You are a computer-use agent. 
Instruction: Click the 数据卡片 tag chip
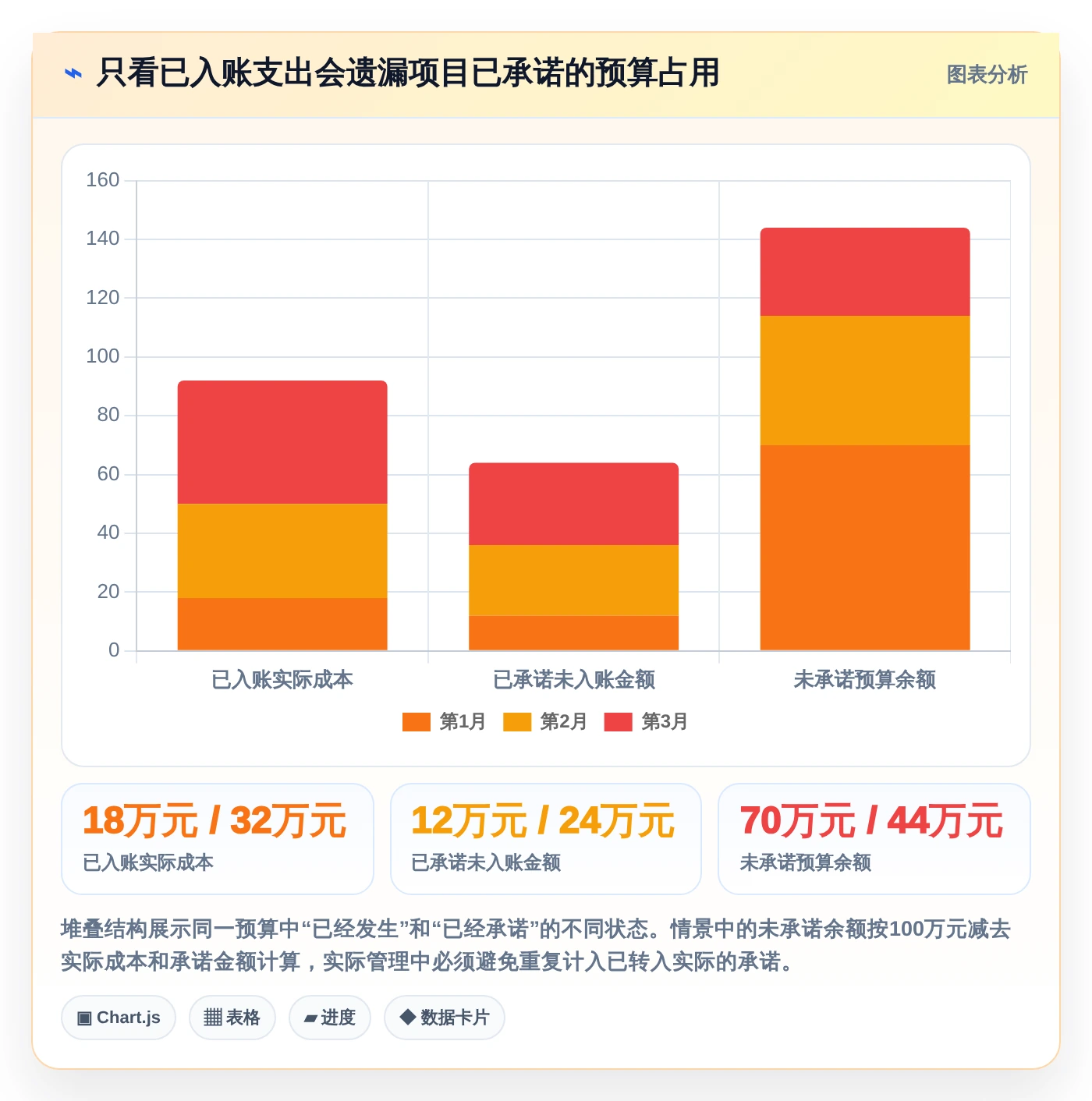[x=445, y=1018]
